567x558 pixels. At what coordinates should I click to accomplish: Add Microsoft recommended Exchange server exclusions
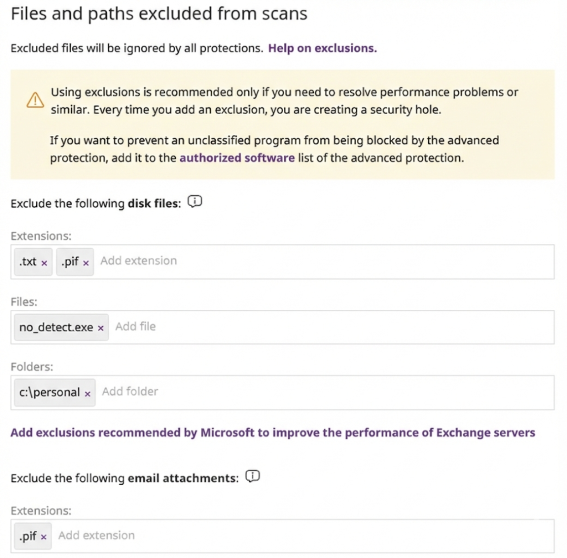click(273, 433)
